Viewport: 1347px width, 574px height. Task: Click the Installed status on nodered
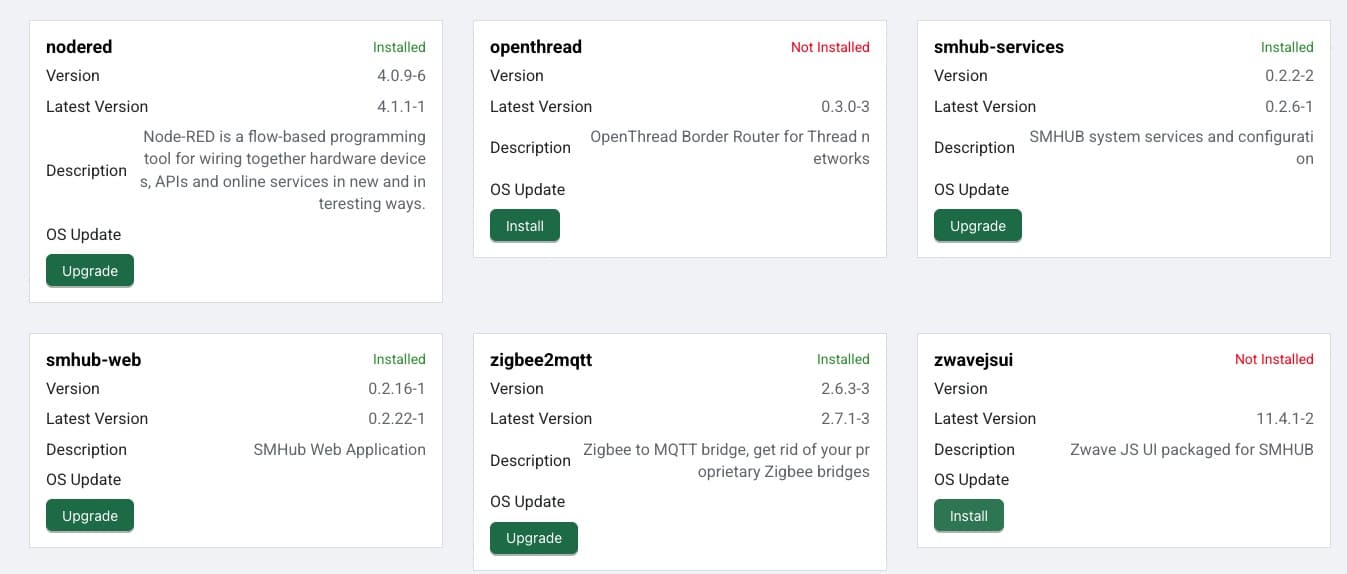pos(399,47)
